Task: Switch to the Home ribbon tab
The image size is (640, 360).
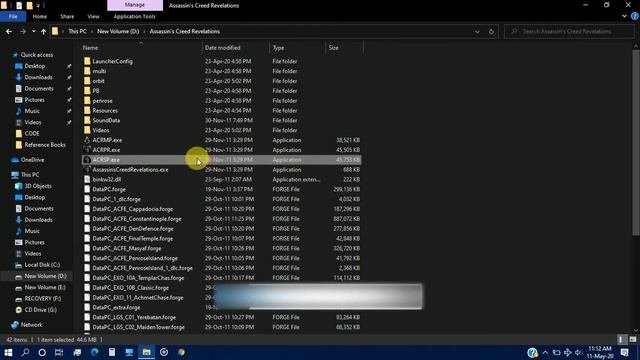Action: point(40,16)
